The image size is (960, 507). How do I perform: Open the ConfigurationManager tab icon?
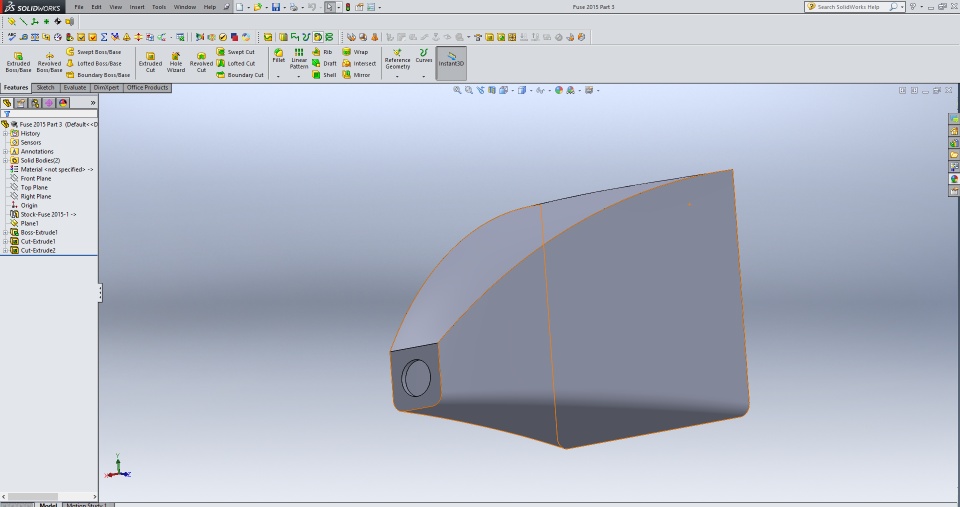tap(35, 103)
